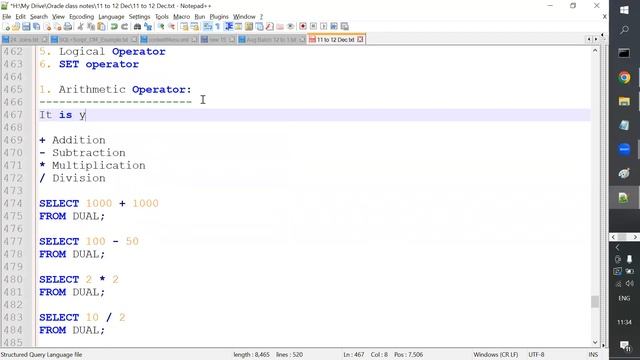Screen dimensions: 640x360
Task: Open the Language menu
Action: pos(111,17)
